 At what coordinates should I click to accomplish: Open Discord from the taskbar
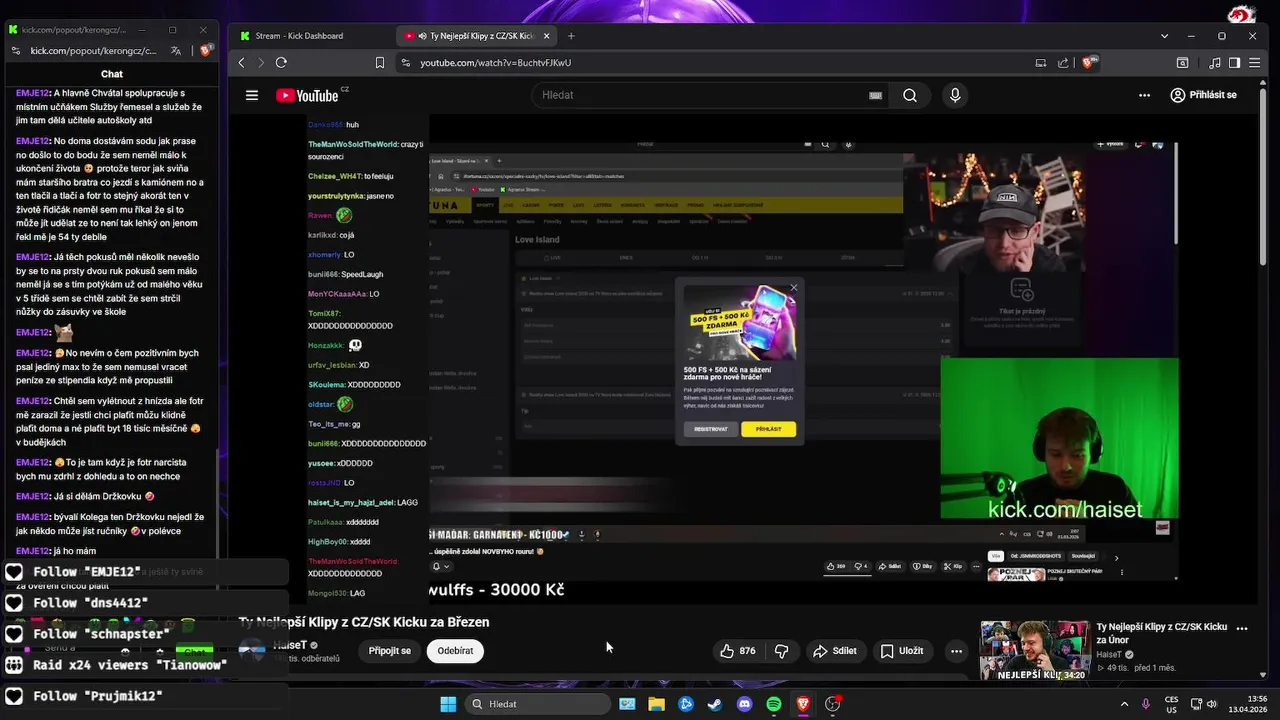pos(744,704)
